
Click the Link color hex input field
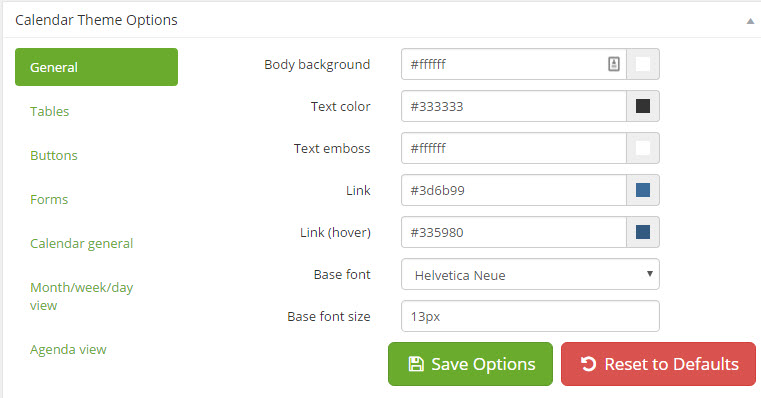(x=513, y=190)
